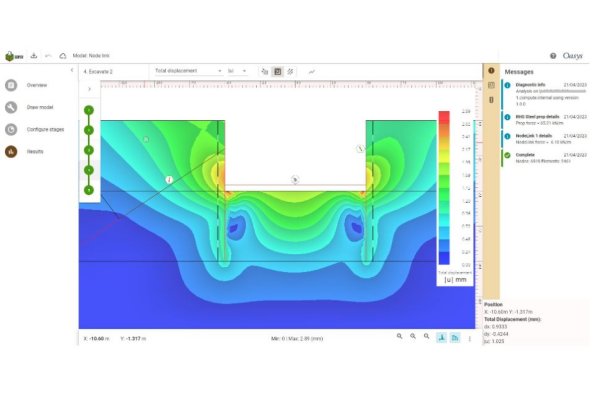Viewport: 600px width, 400px height.
Task: Click the Messages panel heading
Action: (x=519, y=72)
